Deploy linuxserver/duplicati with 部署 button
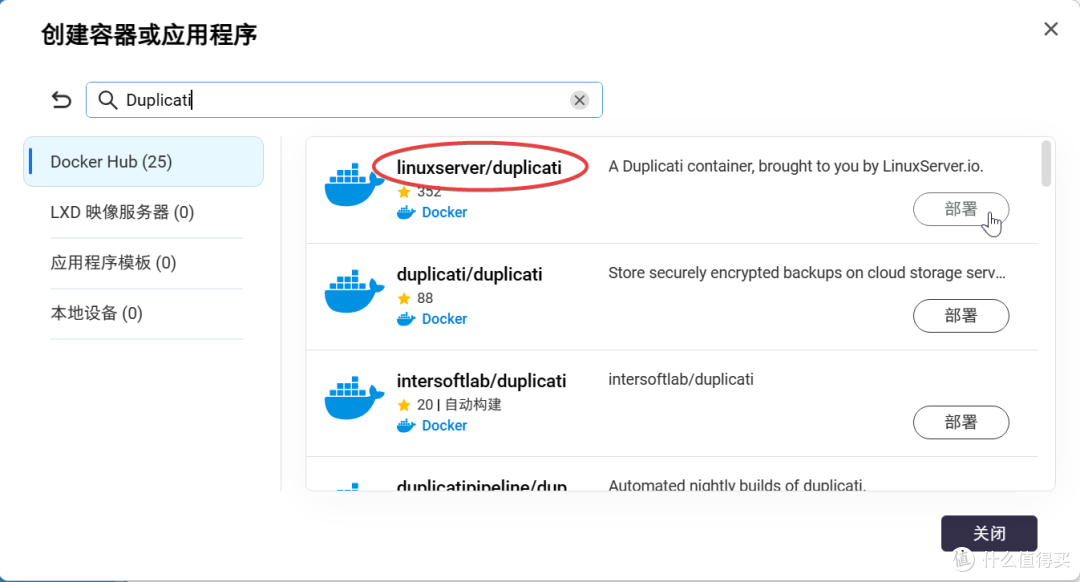 [961, 209]
